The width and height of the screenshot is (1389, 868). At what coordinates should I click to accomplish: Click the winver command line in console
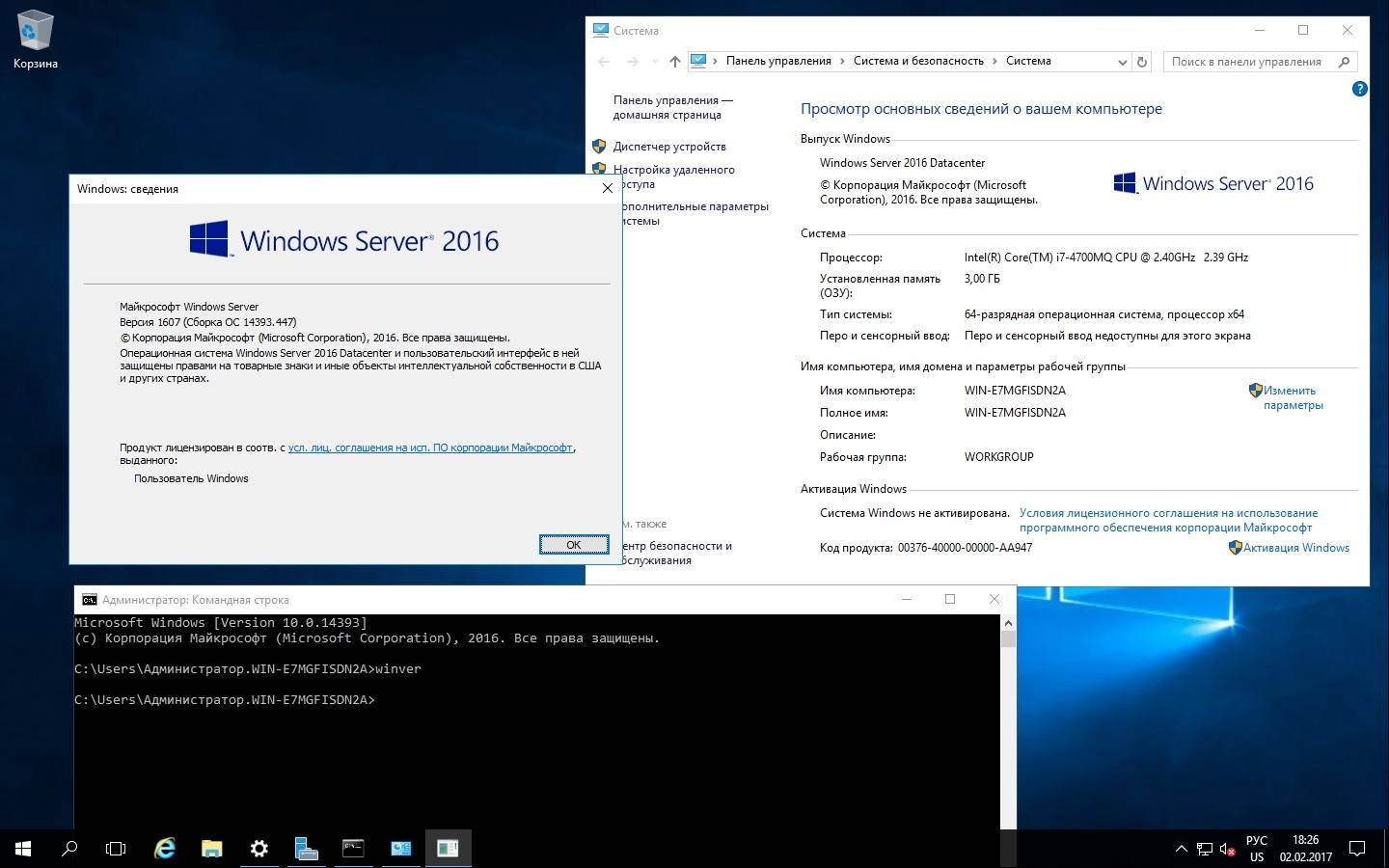[248, 669]
